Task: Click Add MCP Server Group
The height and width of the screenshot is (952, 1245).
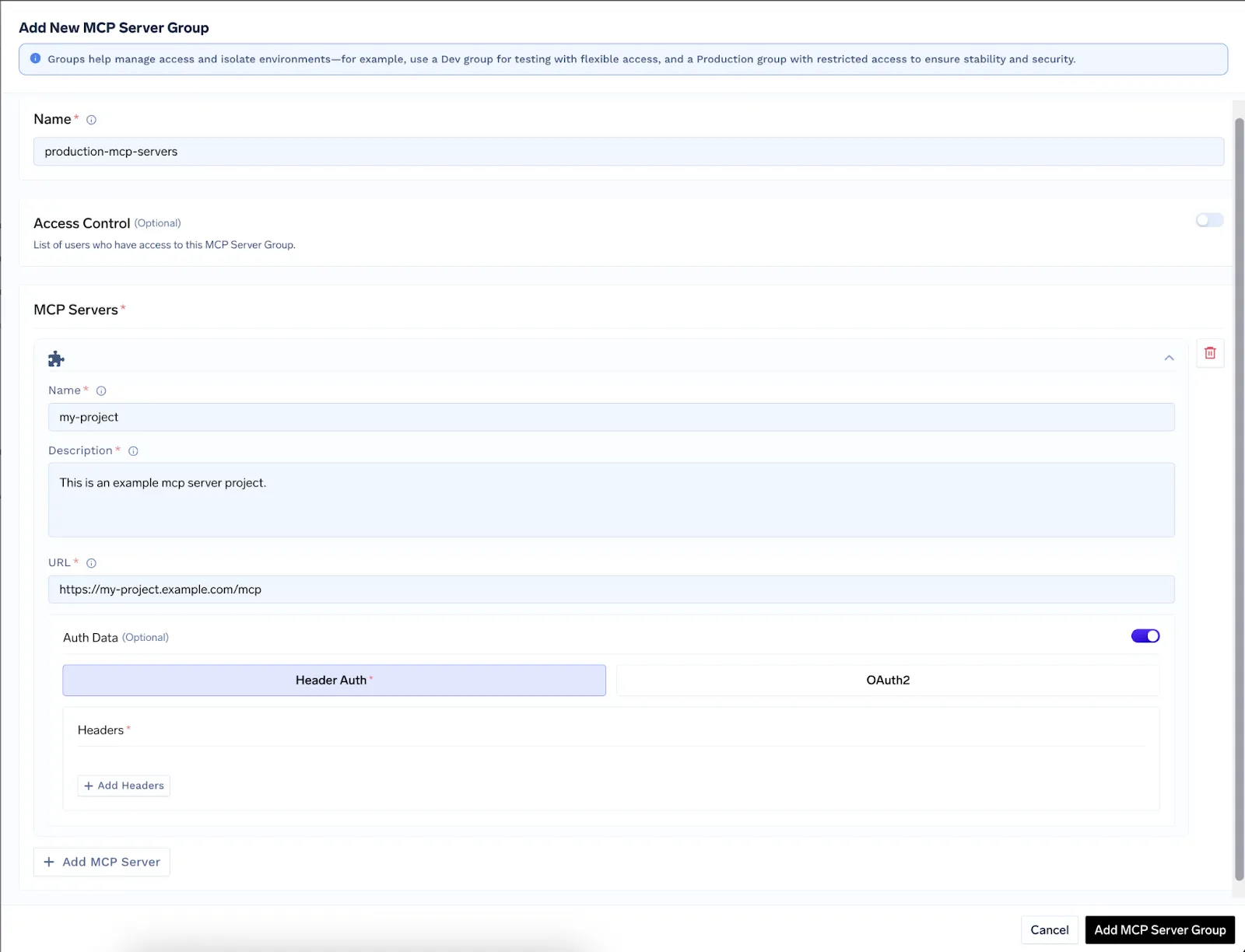Action: 1159,929
